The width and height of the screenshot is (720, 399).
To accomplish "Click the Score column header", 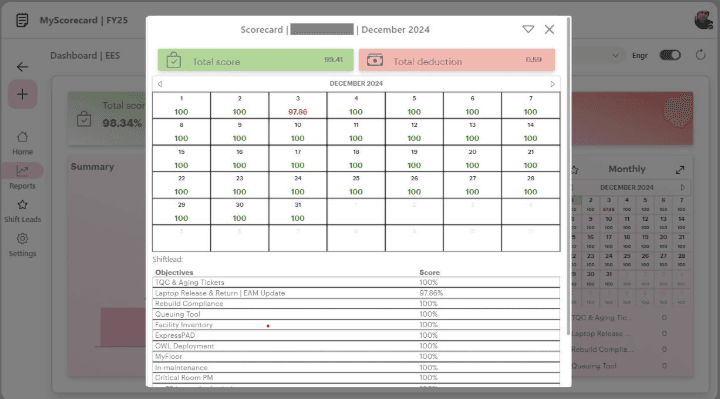I will 429,272.
